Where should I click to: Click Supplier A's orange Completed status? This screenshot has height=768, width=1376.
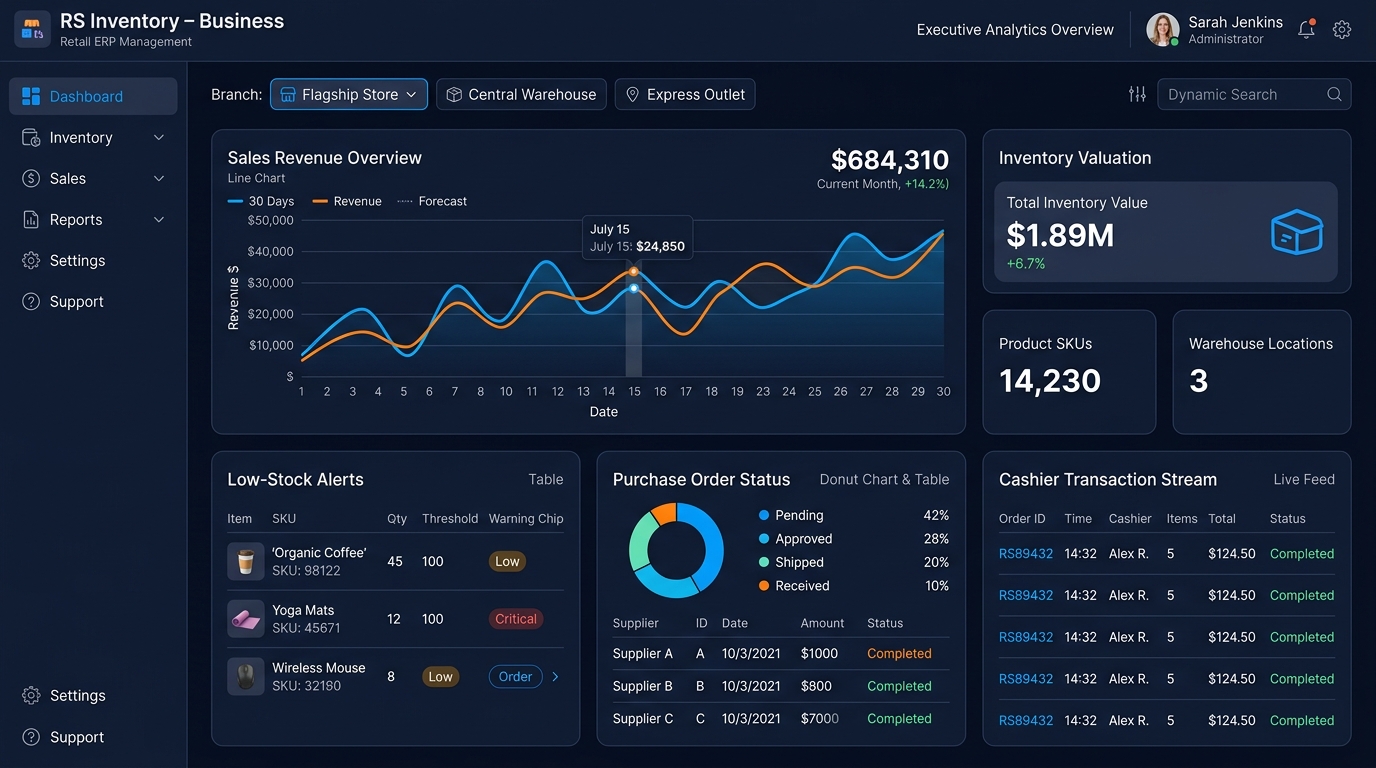(x=899, y=653)
